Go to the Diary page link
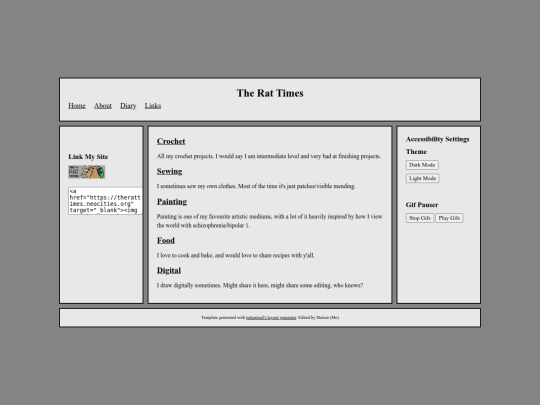Image resolution: width=540 pixels, height=405 pixels. coord(128,106)
